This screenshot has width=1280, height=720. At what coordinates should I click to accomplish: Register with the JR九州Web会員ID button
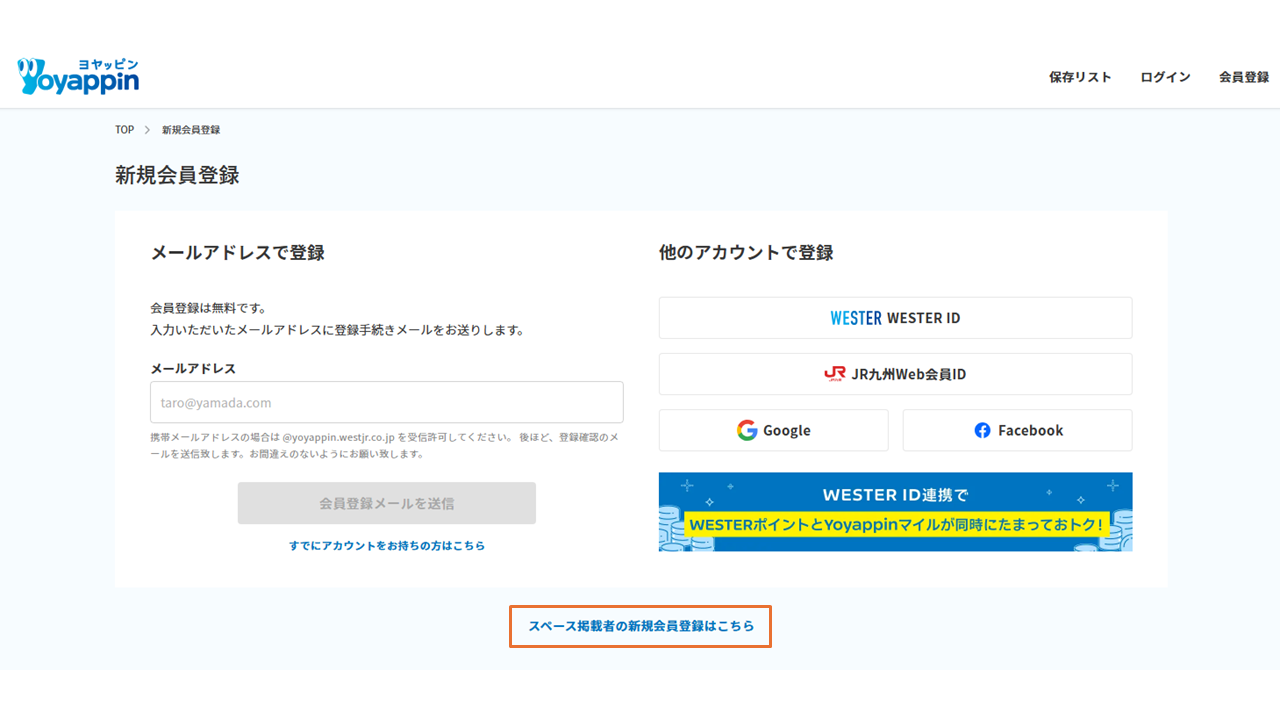pos(895,374)
